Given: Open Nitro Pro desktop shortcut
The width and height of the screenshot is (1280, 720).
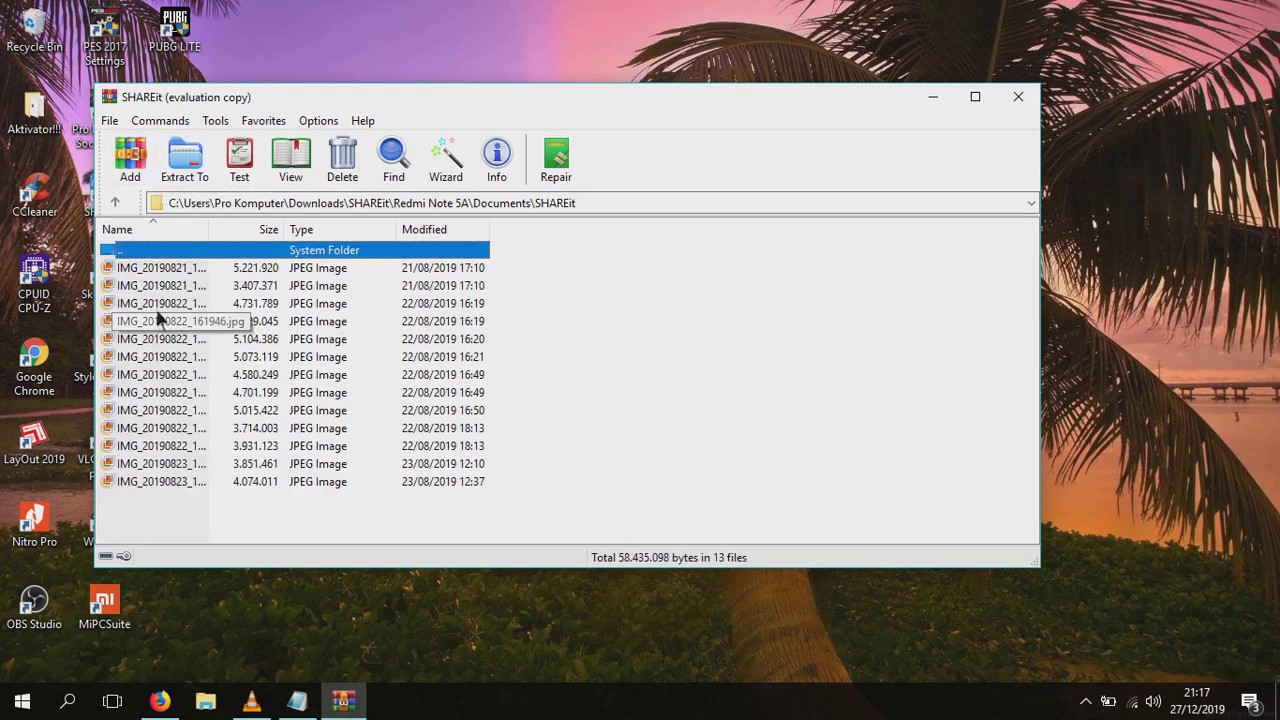Looking at the screenshot, I should pyautogui.click(x=34, y=526).
